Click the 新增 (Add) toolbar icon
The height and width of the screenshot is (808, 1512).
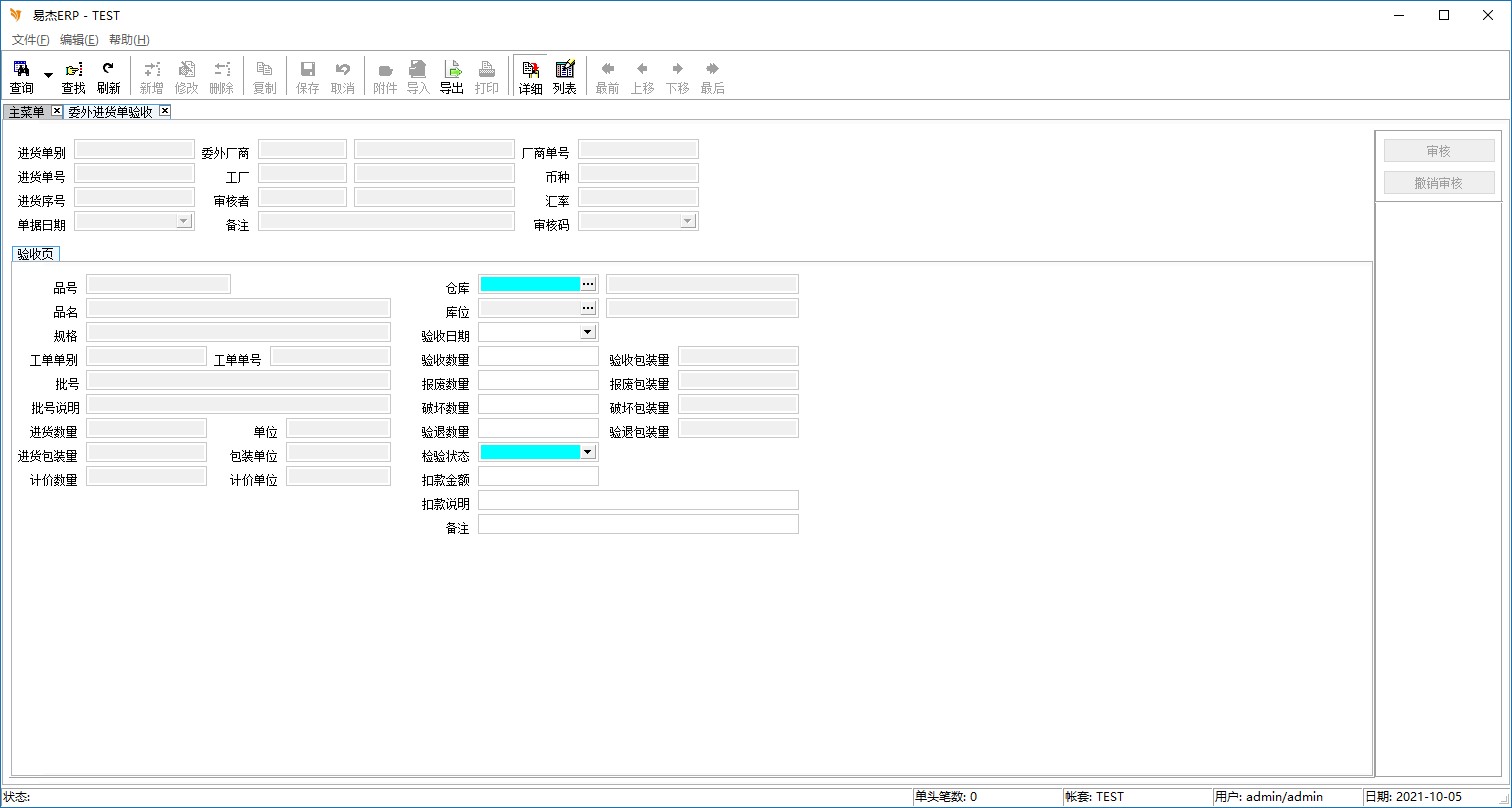click(x=151, y=77)
